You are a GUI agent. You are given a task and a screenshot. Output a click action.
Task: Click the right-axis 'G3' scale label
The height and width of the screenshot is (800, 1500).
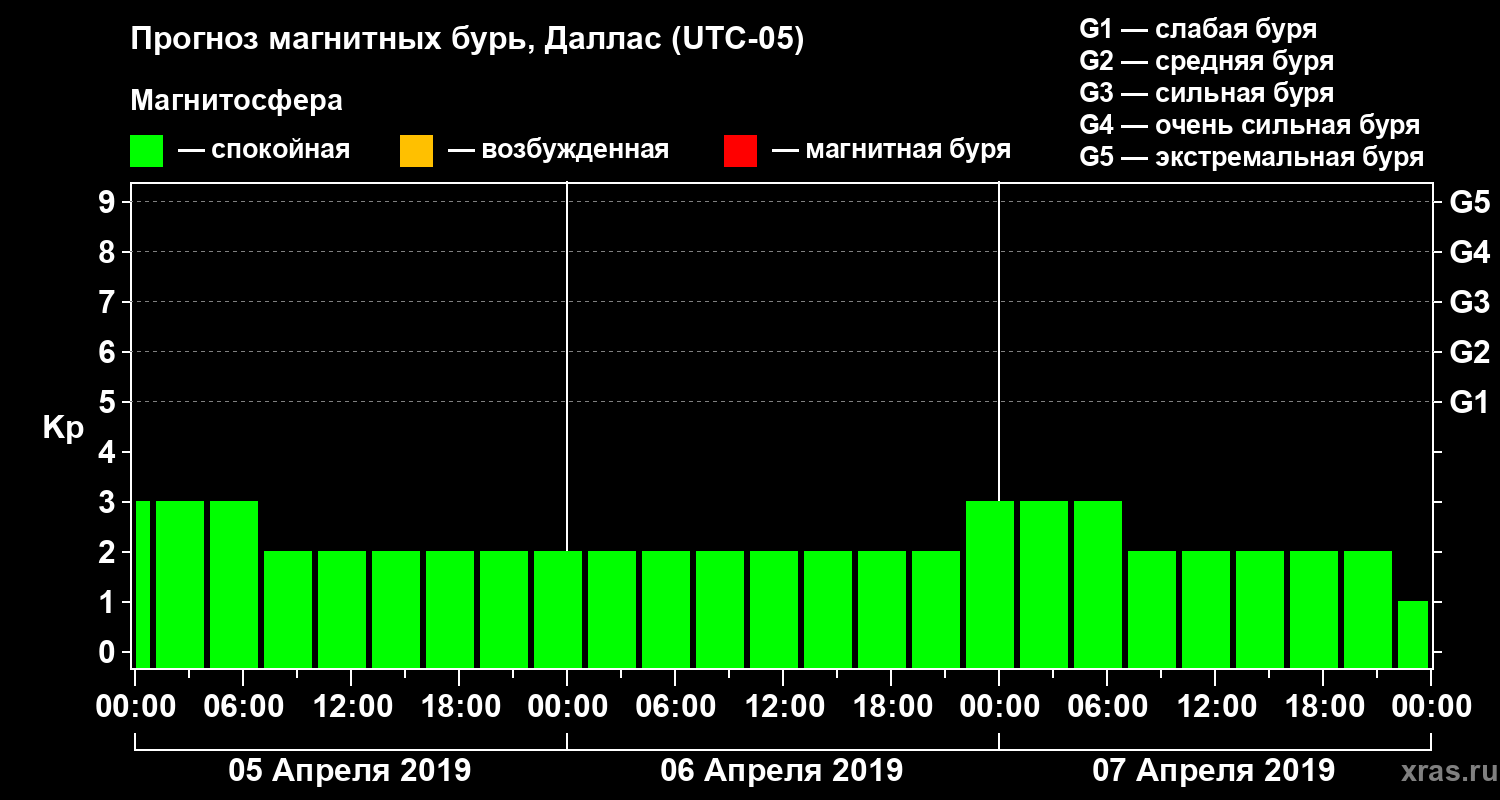point(1470,302)
